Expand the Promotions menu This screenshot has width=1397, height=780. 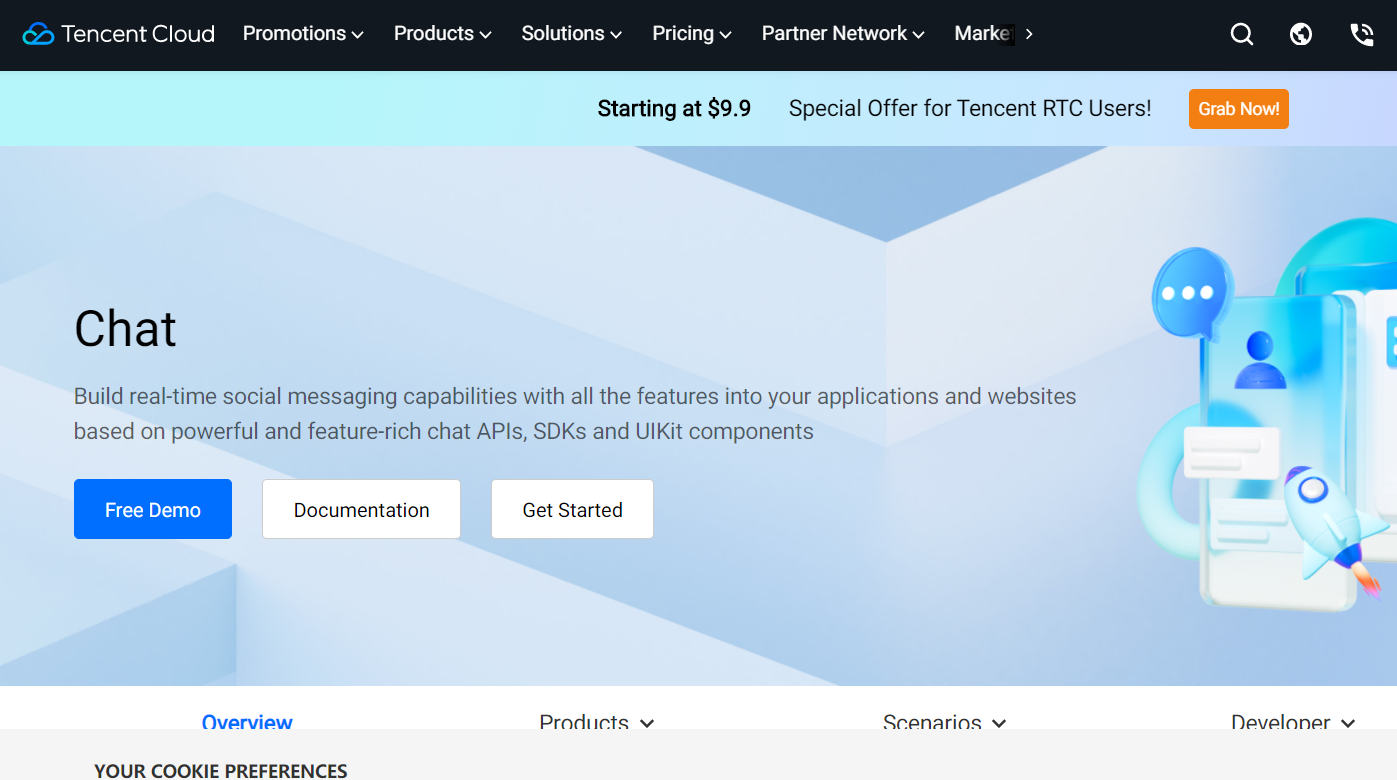click(303, 34)
